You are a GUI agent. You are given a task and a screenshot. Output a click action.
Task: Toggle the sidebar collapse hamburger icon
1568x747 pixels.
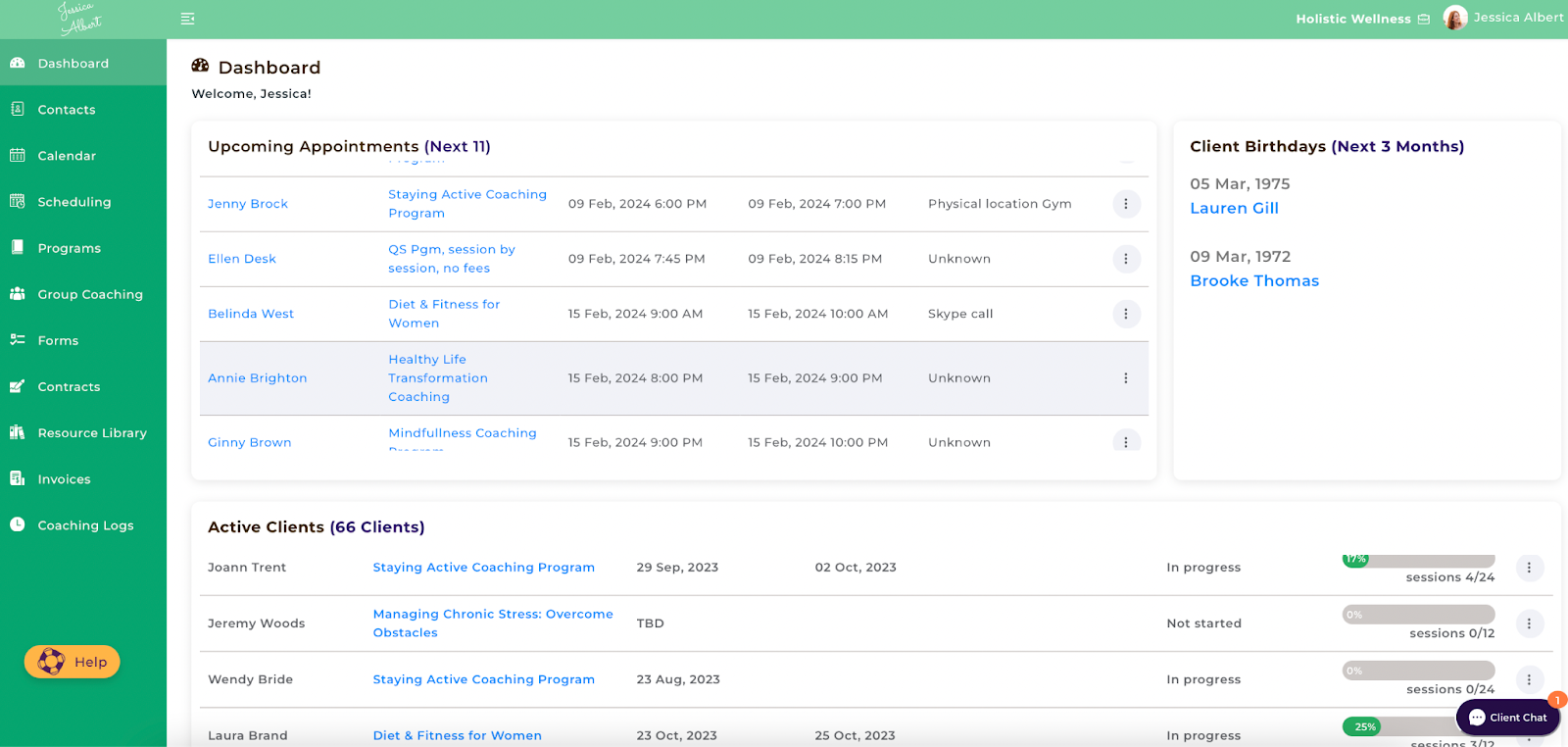[187, 19]
